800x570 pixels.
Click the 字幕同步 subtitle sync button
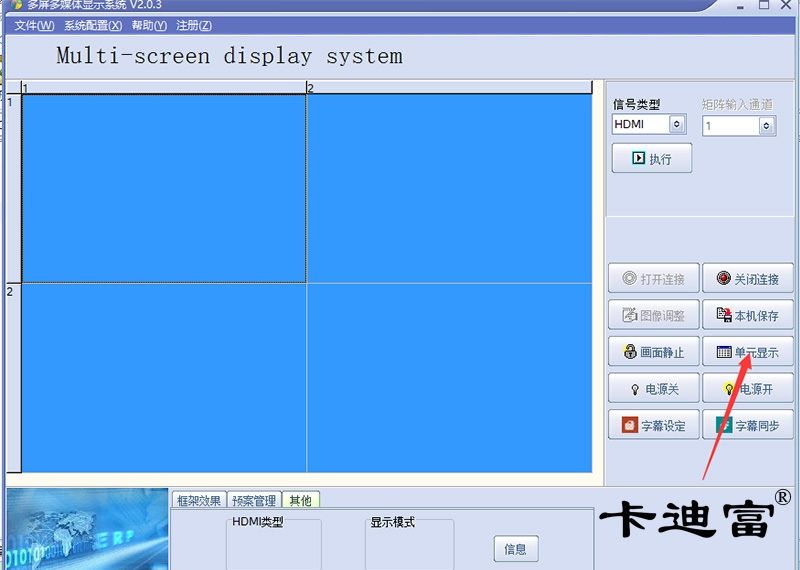click(x=747, y=425)
